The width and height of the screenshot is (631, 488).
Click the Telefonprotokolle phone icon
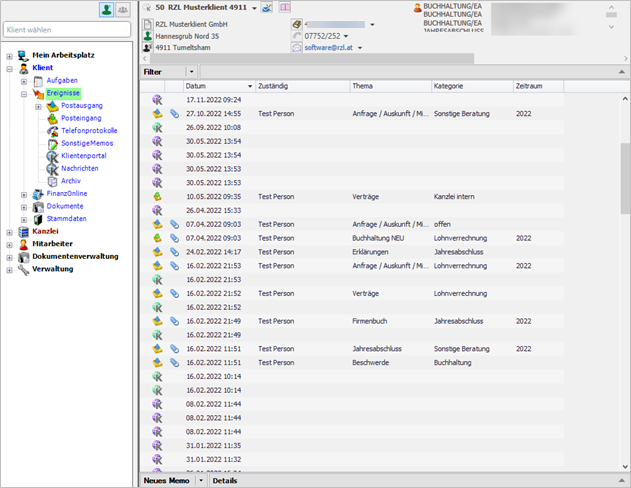coord(52,131)
